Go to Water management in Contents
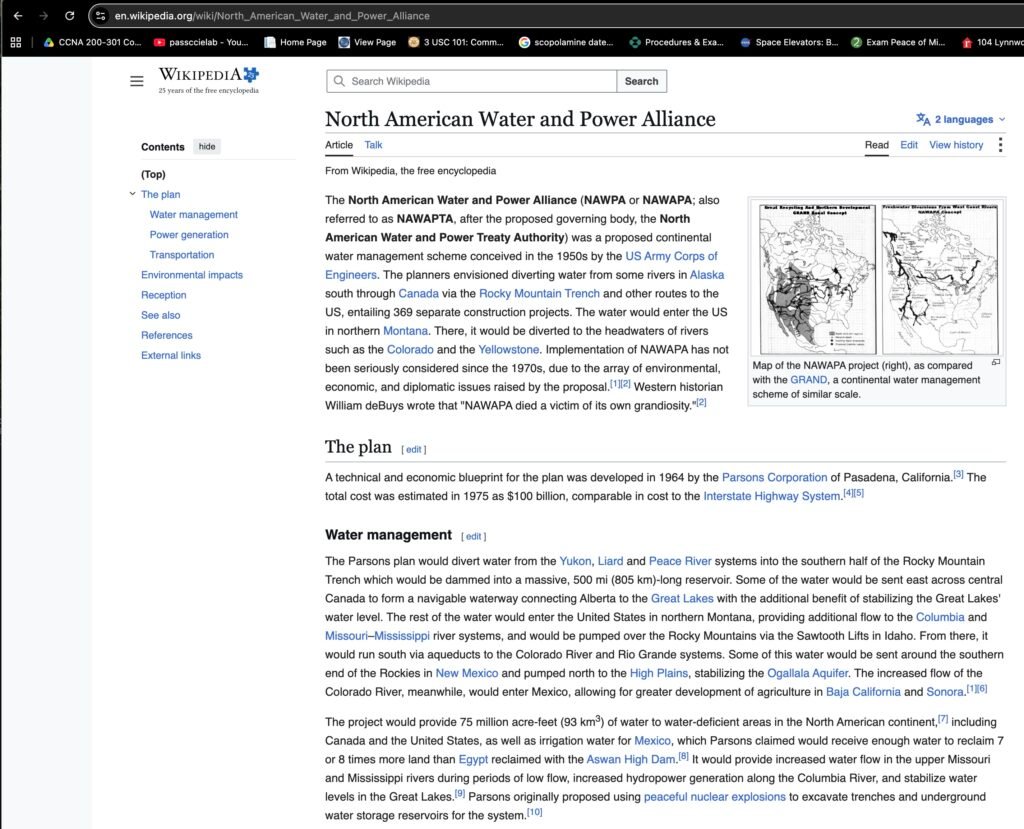 pyautogui.click(x=193, y=214)
